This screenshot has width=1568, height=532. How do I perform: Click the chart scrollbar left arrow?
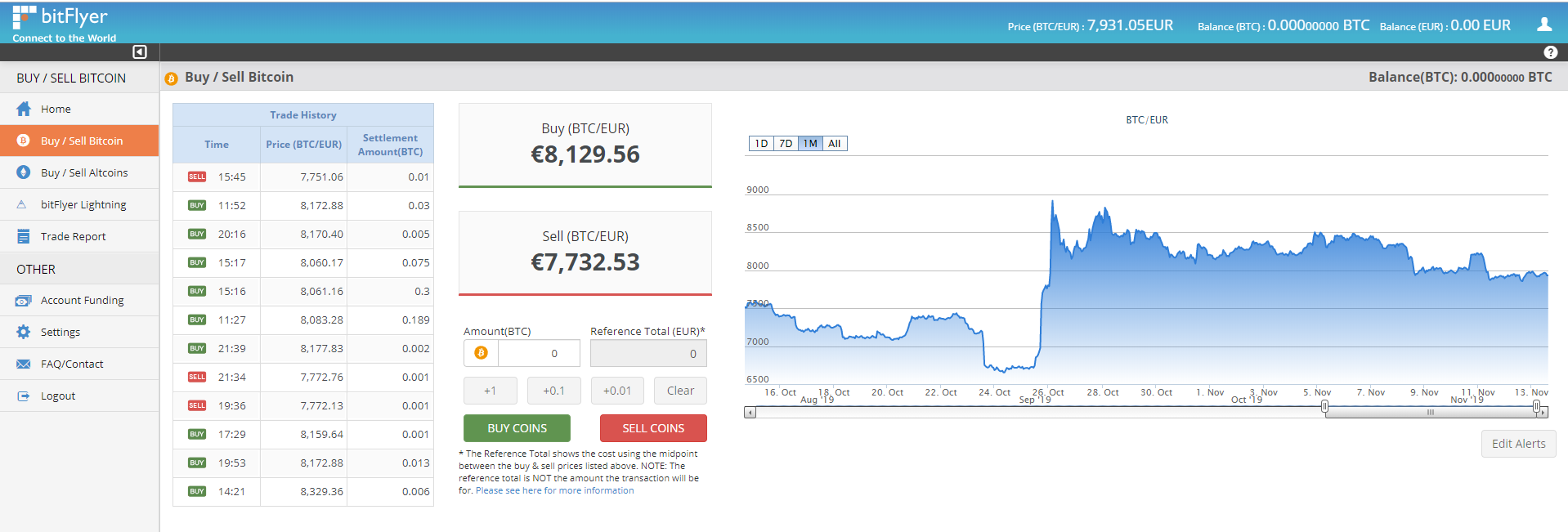point(750,413)
